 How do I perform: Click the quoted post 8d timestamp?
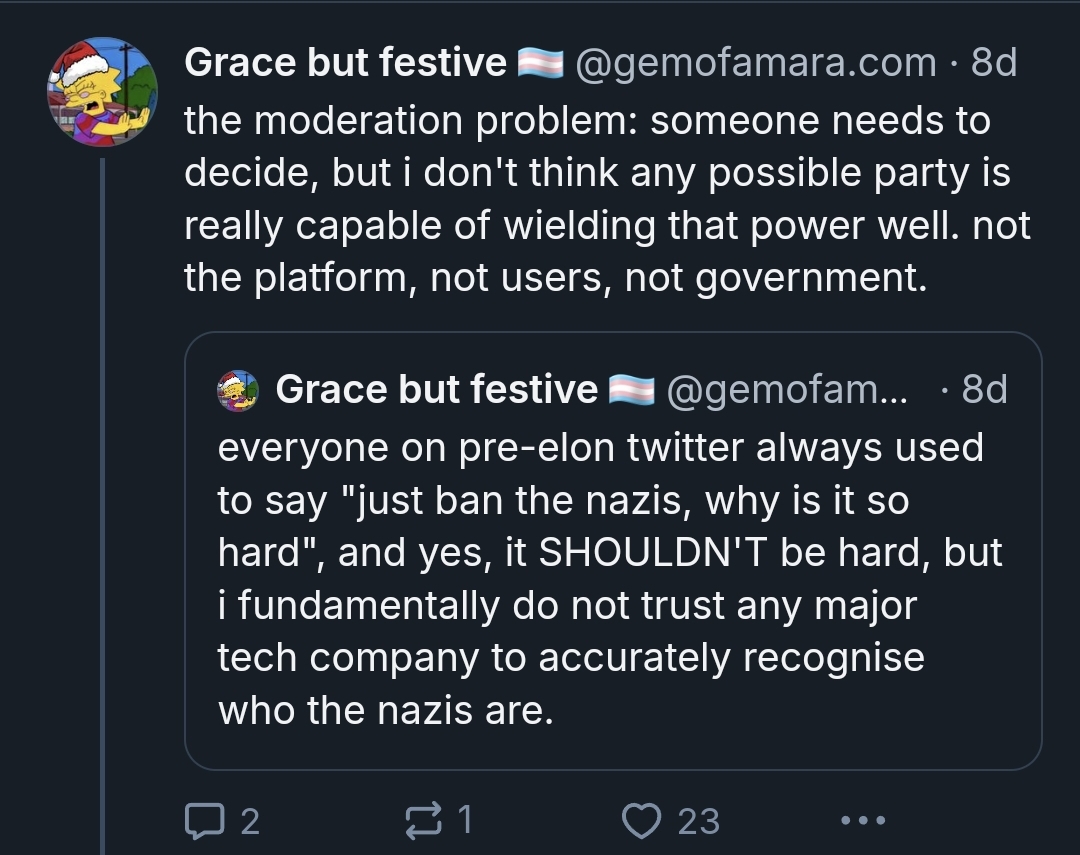[x=984, y=389]
